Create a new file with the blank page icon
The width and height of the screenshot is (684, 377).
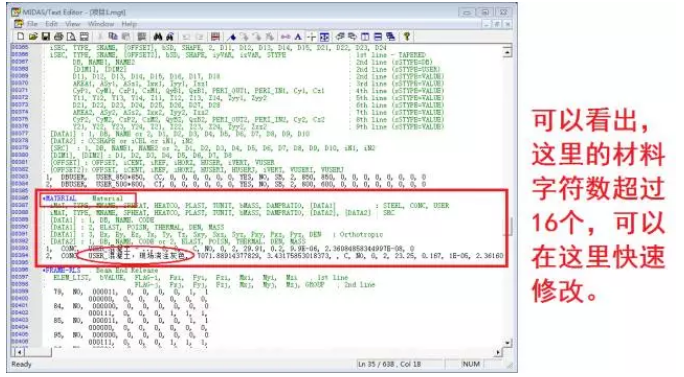coord(20,37)
